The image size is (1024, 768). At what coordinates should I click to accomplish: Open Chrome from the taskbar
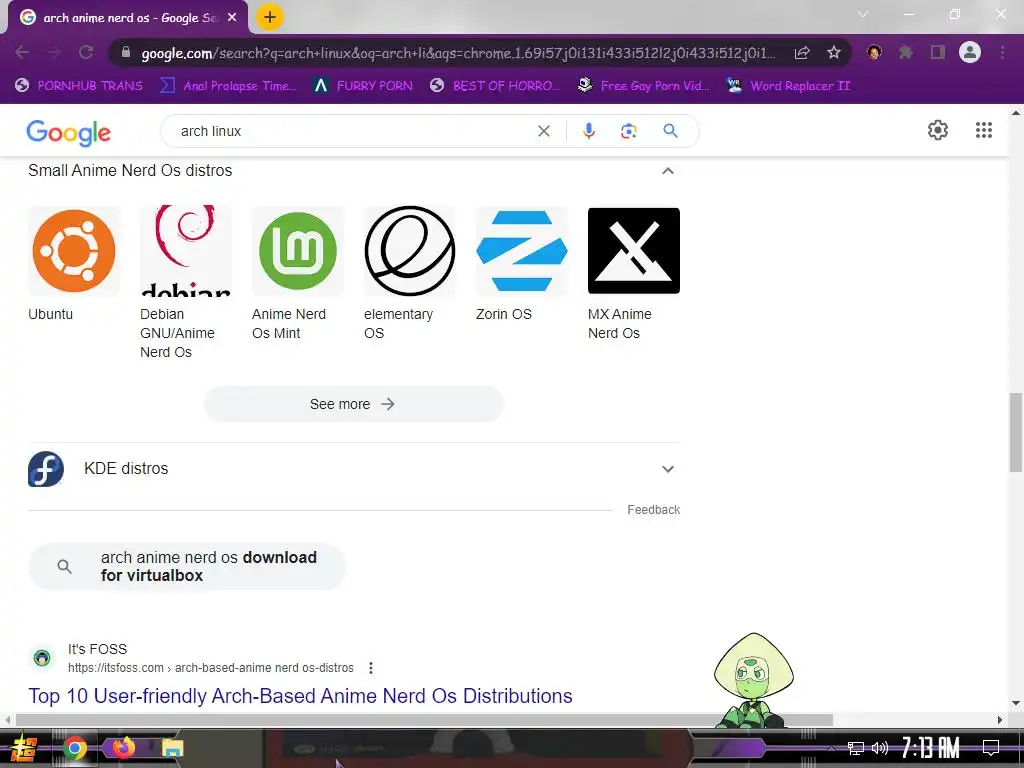[74, 748]
